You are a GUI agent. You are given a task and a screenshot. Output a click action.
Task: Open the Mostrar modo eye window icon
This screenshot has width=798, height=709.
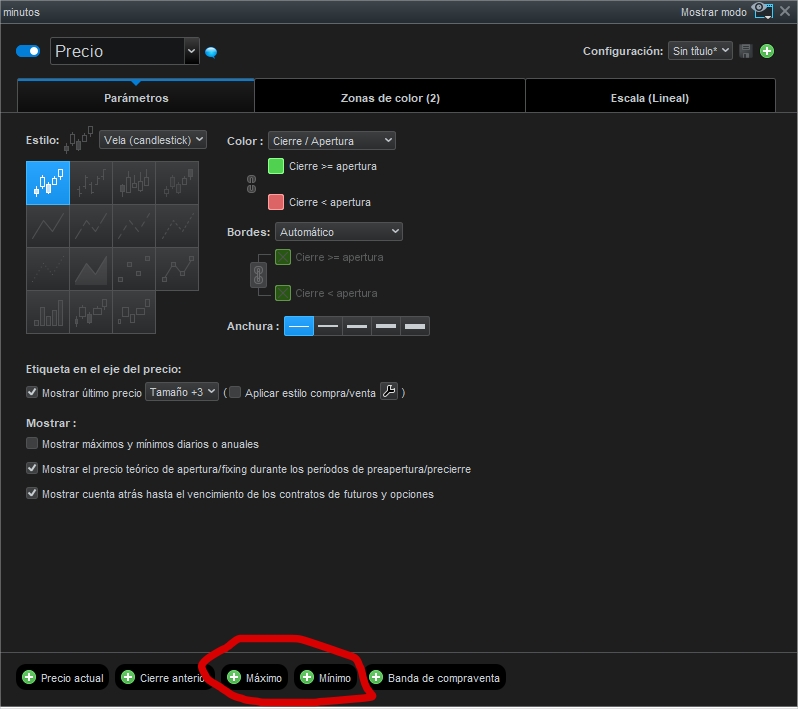[x=763, y=11]
